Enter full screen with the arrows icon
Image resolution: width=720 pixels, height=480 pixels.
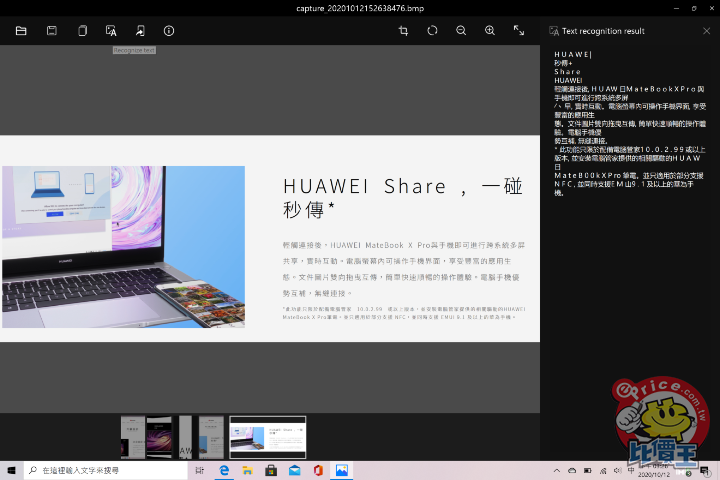[519, 31]
